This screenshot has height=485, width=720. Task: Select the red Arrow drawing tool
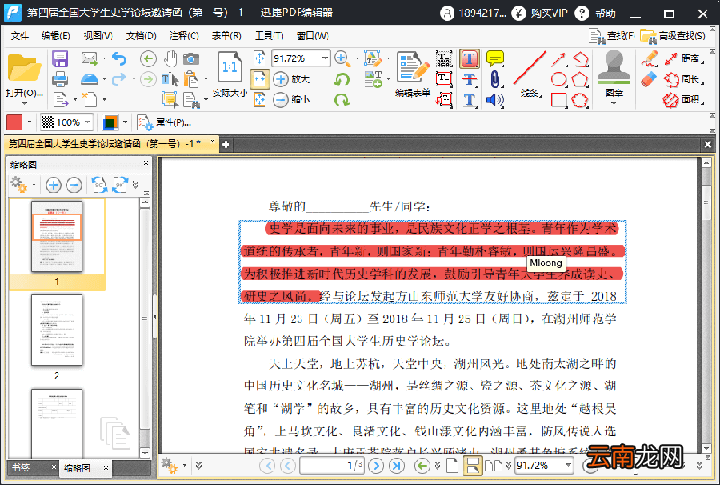(x=558, y=59)
